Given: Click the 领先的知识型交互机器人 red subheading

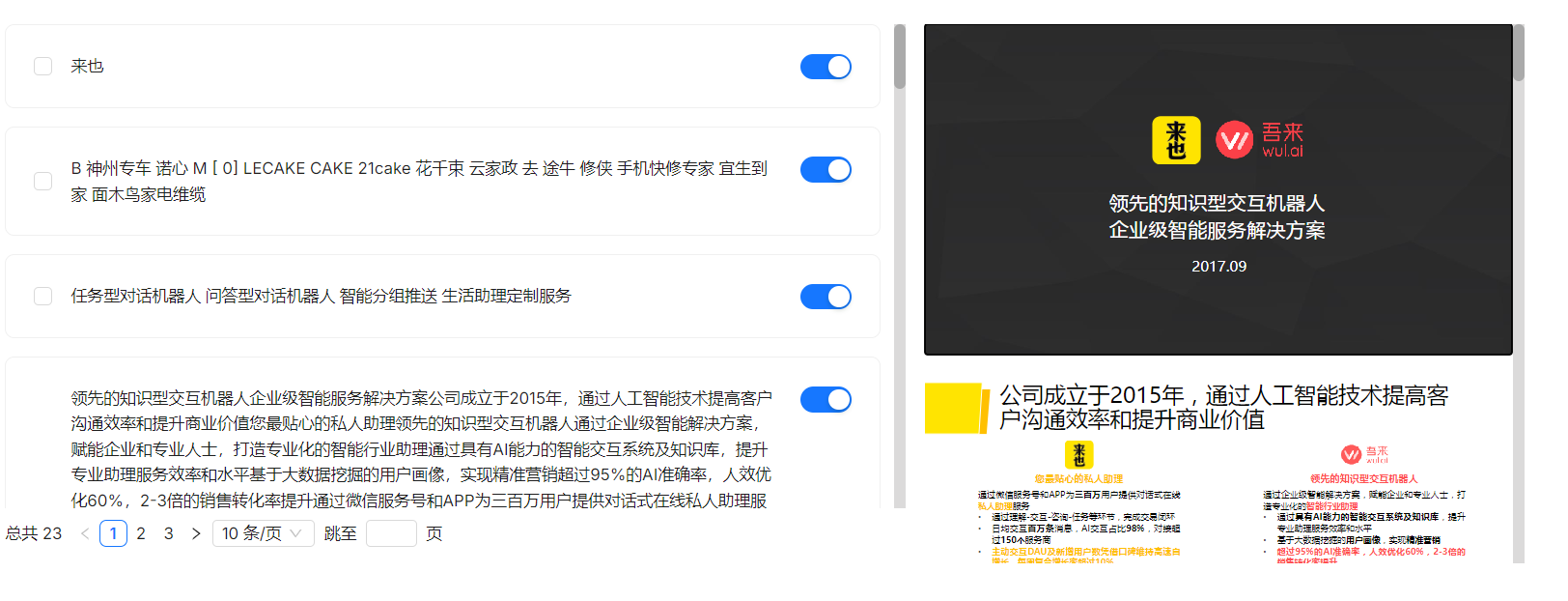Looking at the screenshot, I should (1363, 478).
